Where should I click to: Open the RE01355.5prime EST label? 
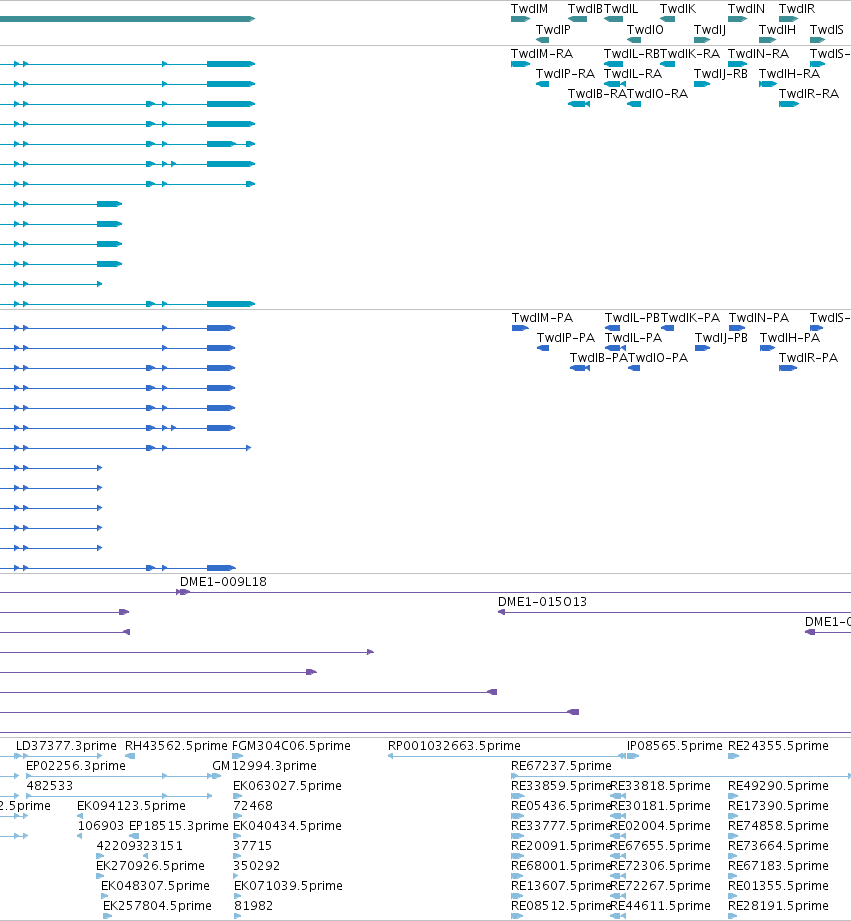pos(778,885)
